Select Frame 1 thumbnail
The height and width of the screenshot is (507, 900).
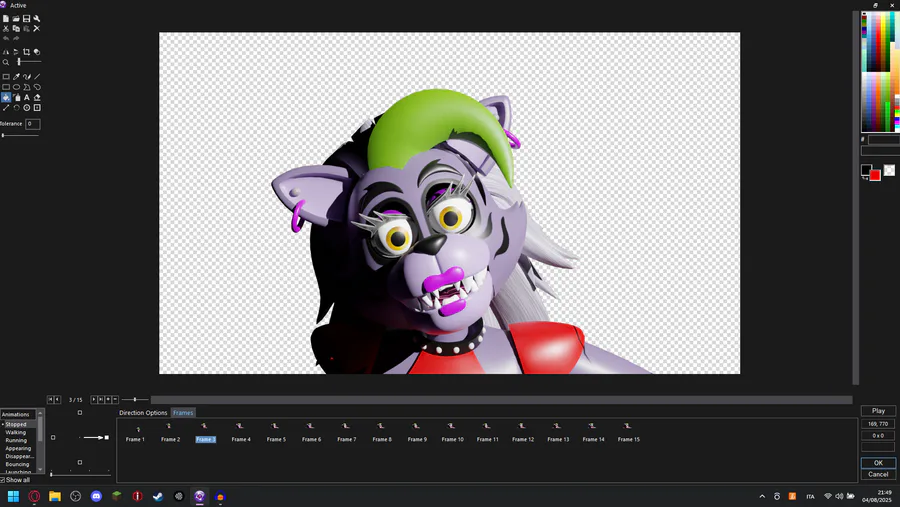[x=135, y=433]
